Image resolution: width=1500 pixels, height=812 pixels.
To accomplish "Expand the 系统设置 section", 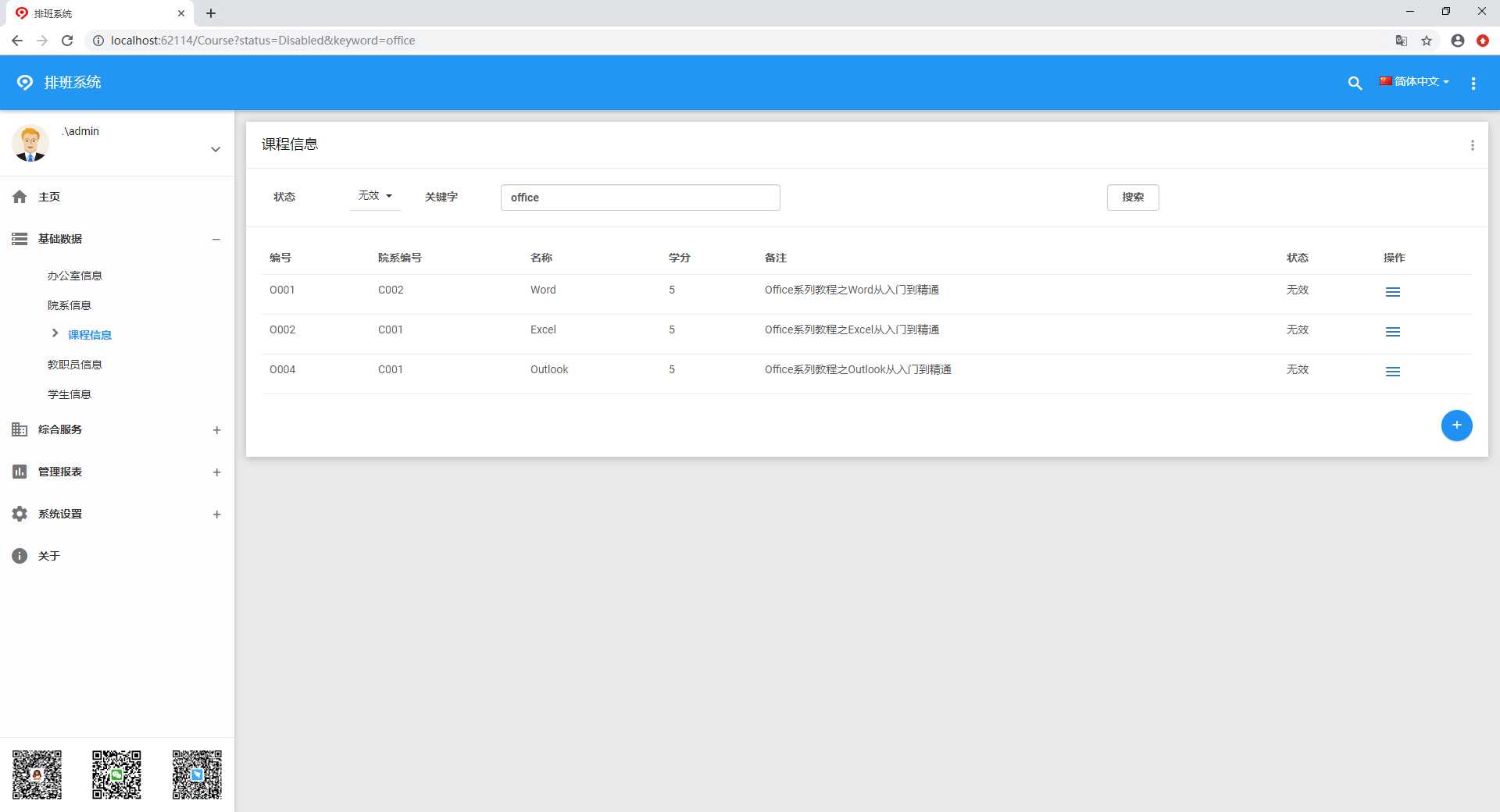I will pos(216,515).
